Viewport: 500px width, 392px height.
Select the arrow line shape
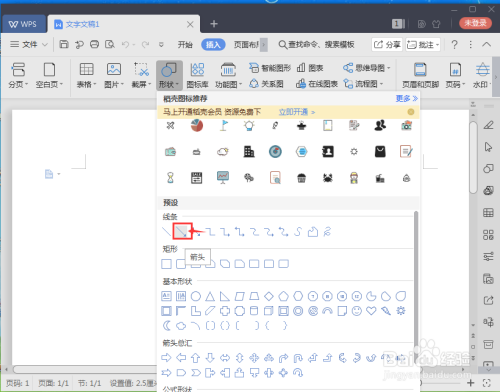tap(182, 231)
